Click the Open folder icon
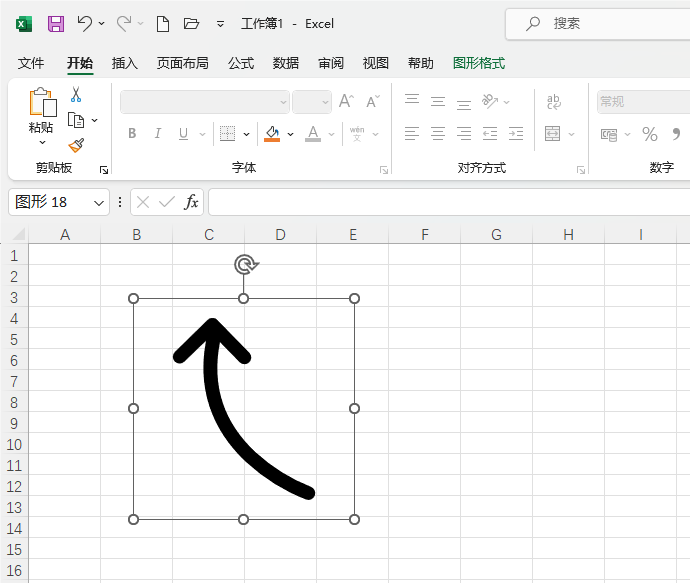The image size is (690, 583). 191,23
